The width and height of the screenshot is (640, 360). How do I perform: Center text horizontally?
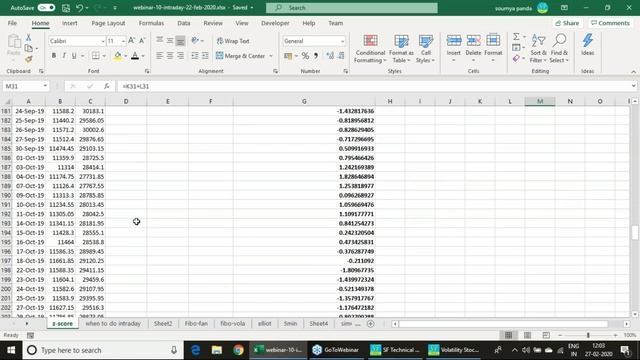point(170,56)
